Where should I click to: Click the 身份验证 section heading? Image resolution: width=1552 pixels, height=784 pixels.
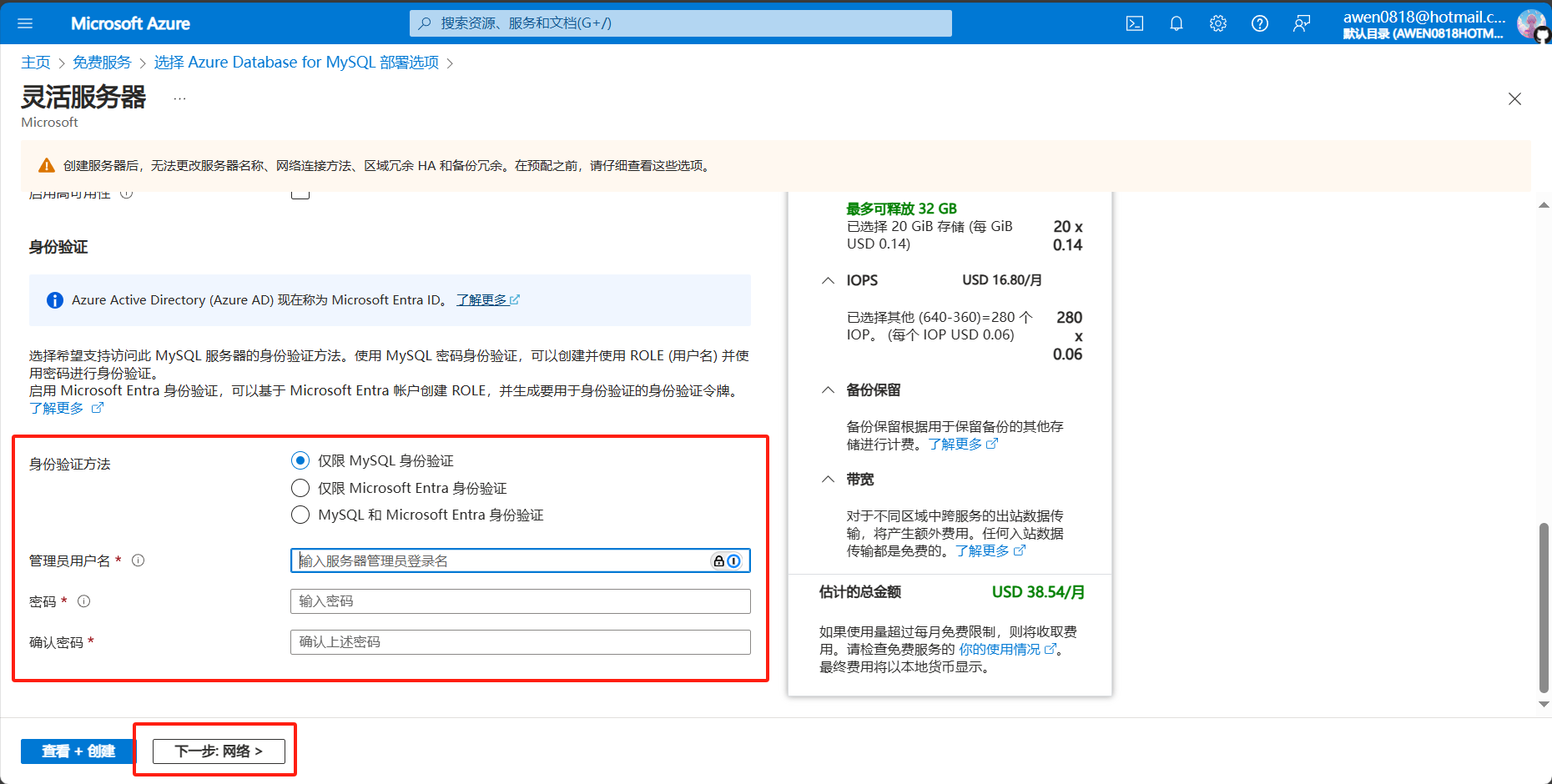point(58,247)
